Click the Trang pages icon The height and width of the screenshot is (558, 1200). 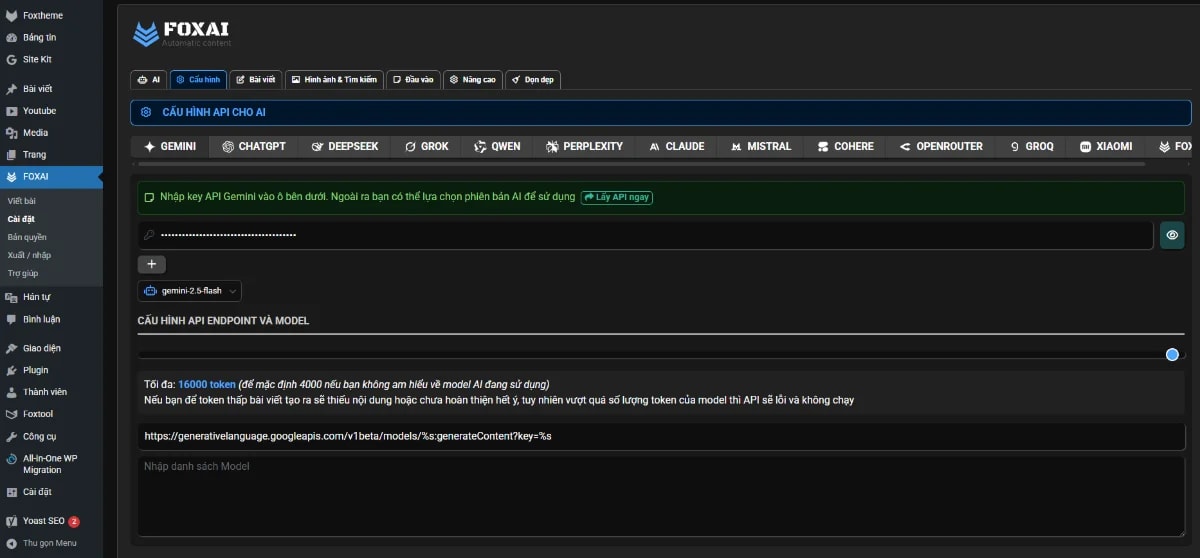point(12,155)
